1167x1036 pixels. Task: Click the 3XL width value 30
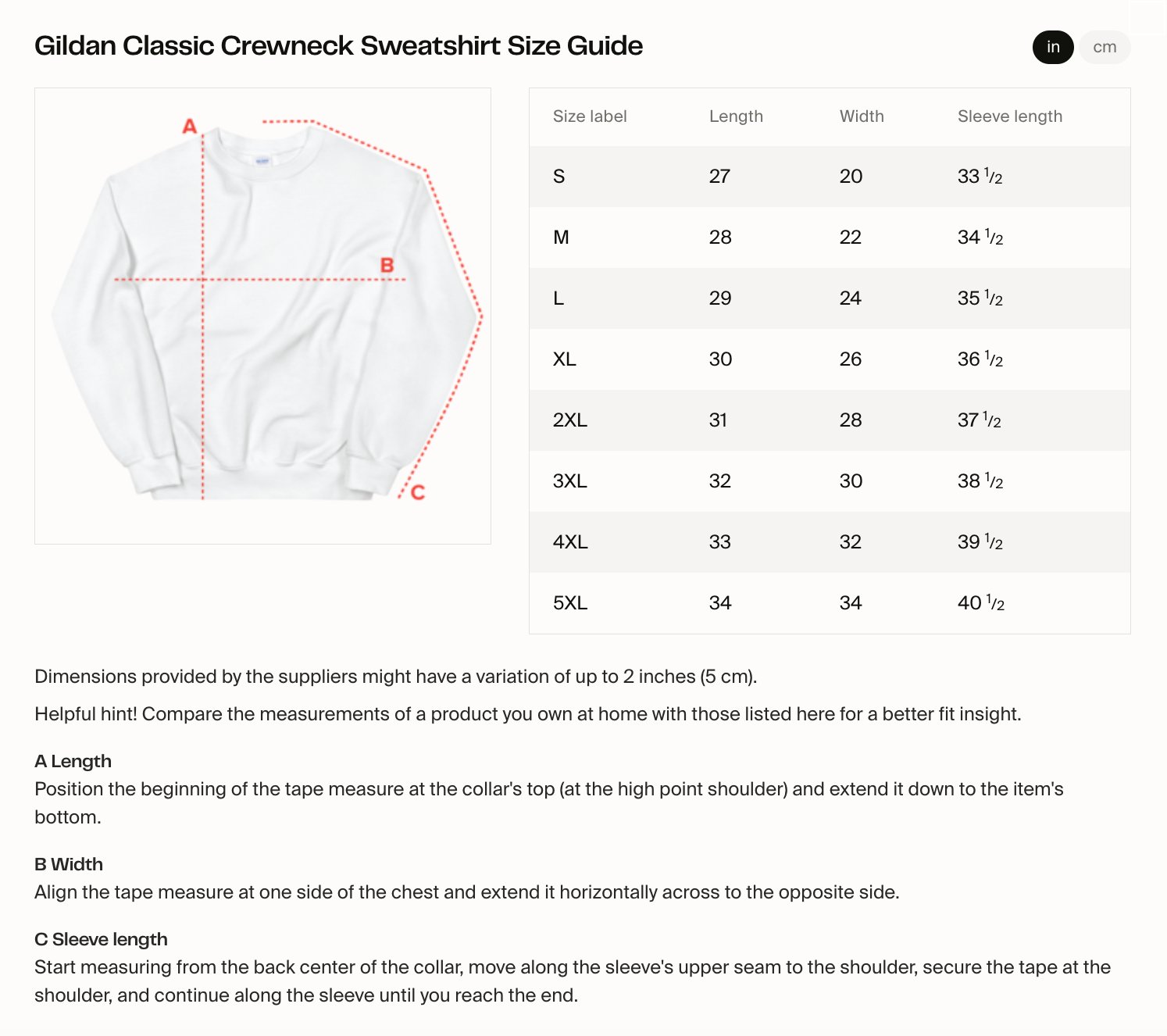[851, 481]
